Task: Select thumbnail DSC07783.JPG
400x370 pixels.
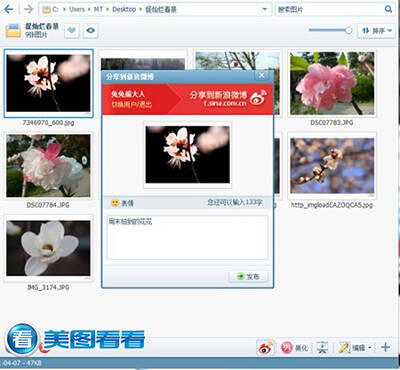Action: tap(332, 84)
